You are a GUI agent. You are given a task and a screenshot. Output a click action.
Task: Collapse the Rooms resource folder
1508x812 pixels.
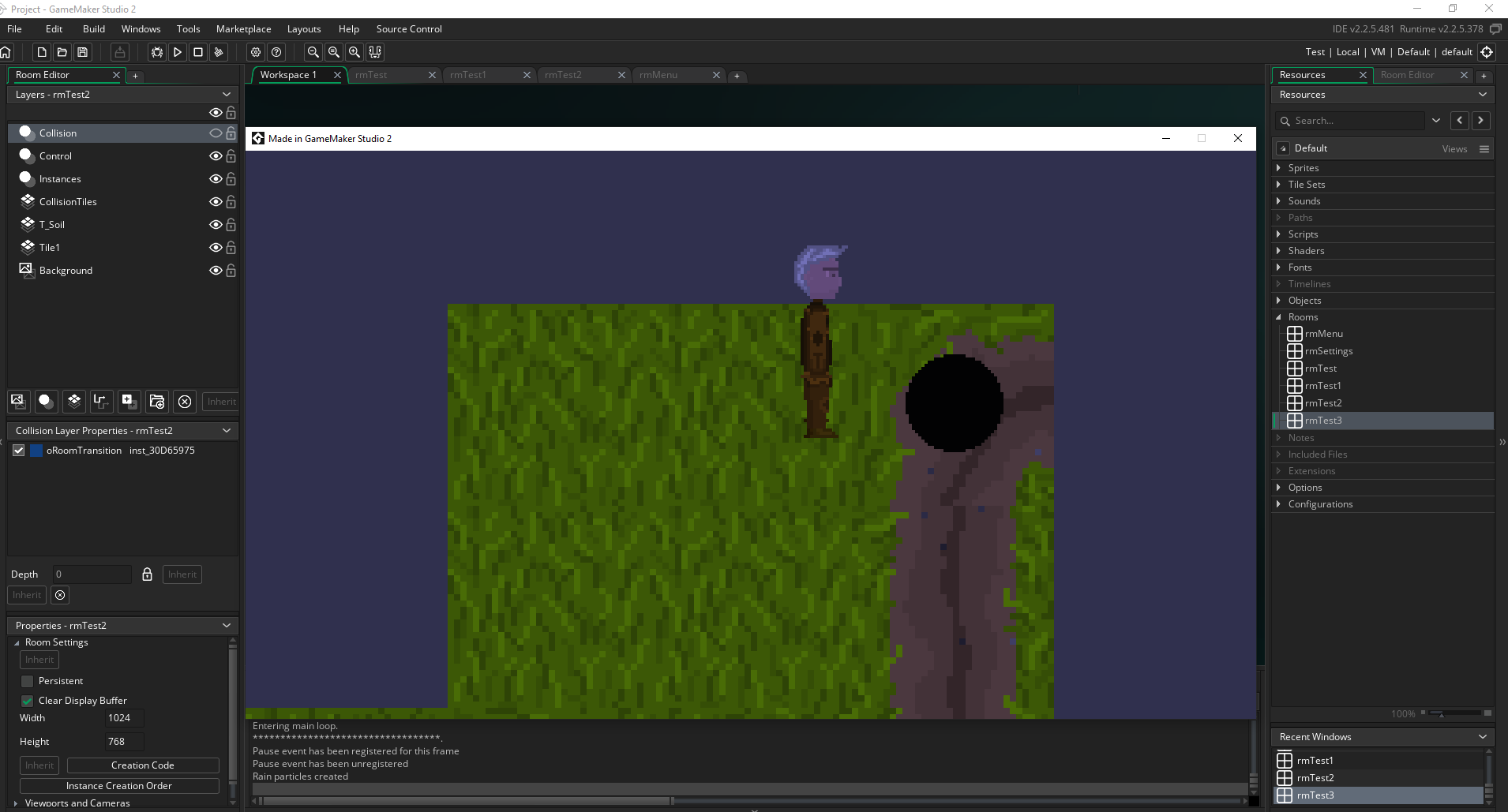tap(1278, 317)
